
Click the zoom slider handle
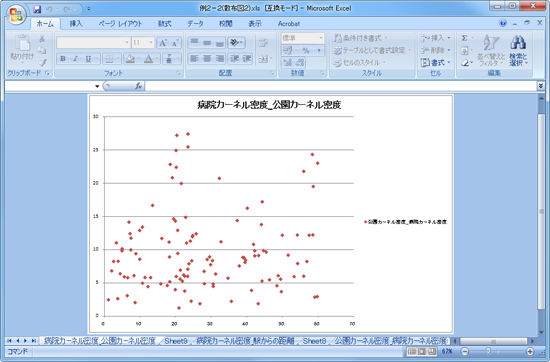[x=488, y=351]
